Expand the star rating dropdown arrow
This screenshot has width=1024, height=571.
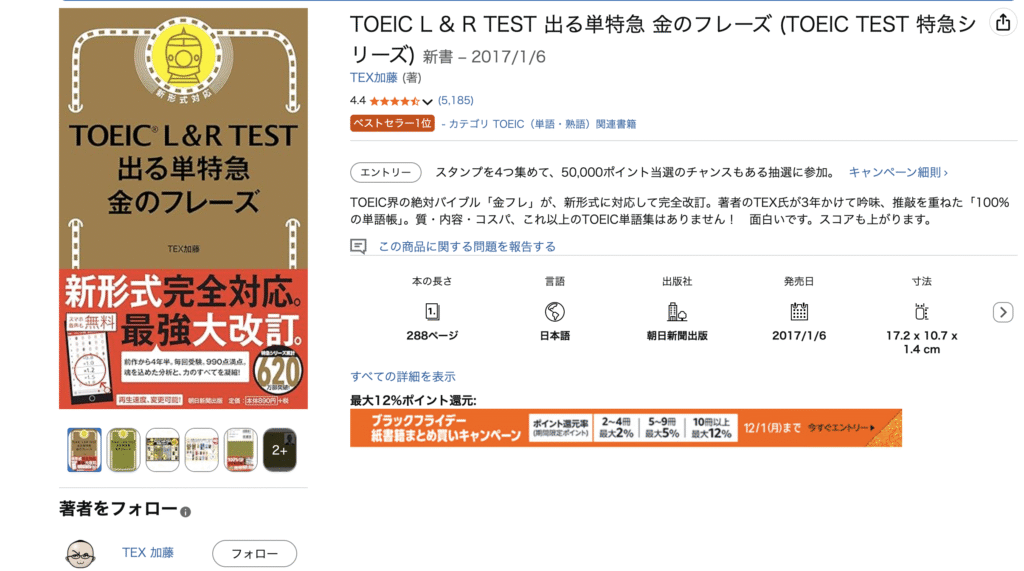[427, 101]
